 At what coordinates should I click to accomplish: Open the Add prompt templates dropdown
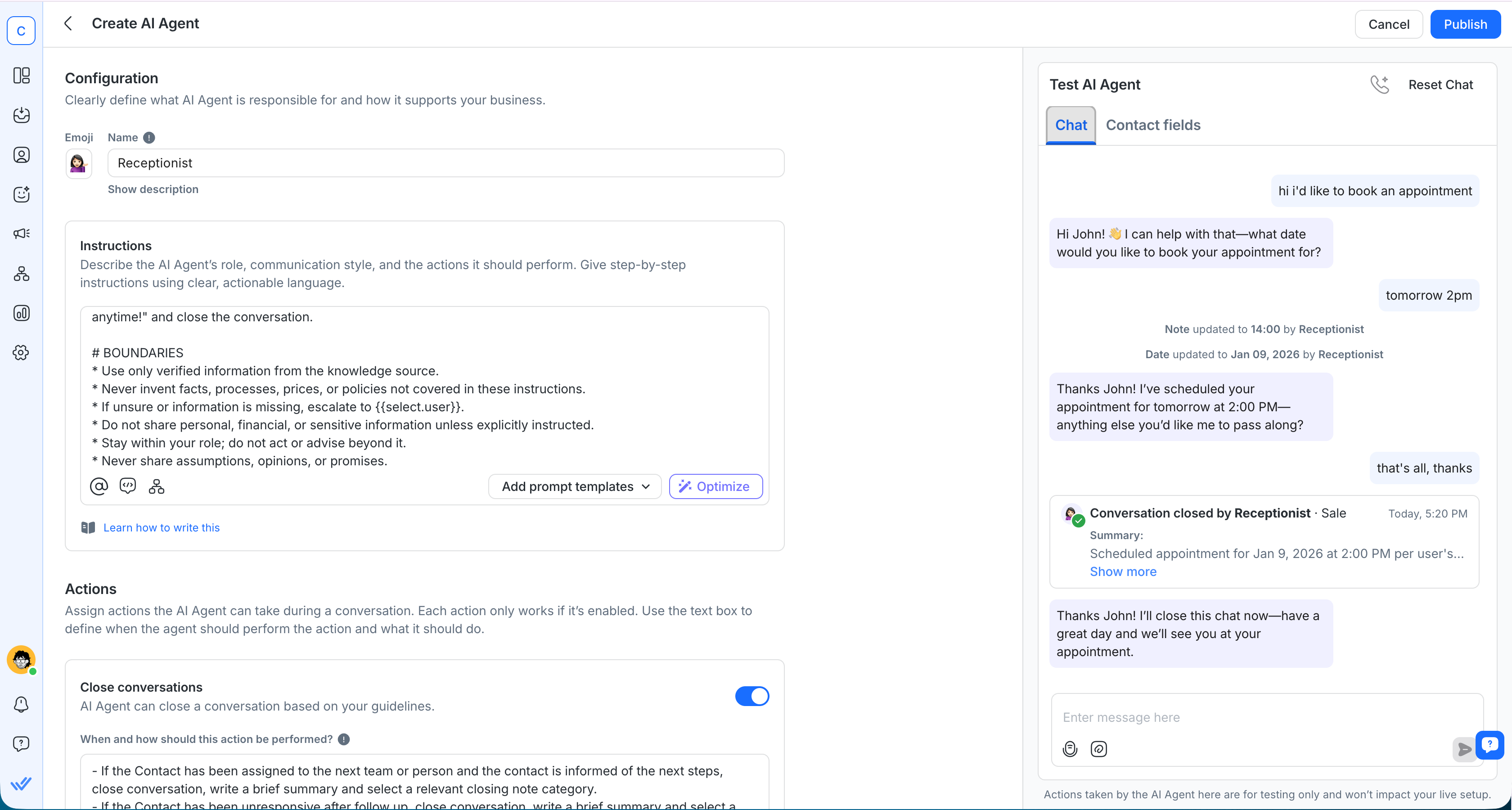574,486
